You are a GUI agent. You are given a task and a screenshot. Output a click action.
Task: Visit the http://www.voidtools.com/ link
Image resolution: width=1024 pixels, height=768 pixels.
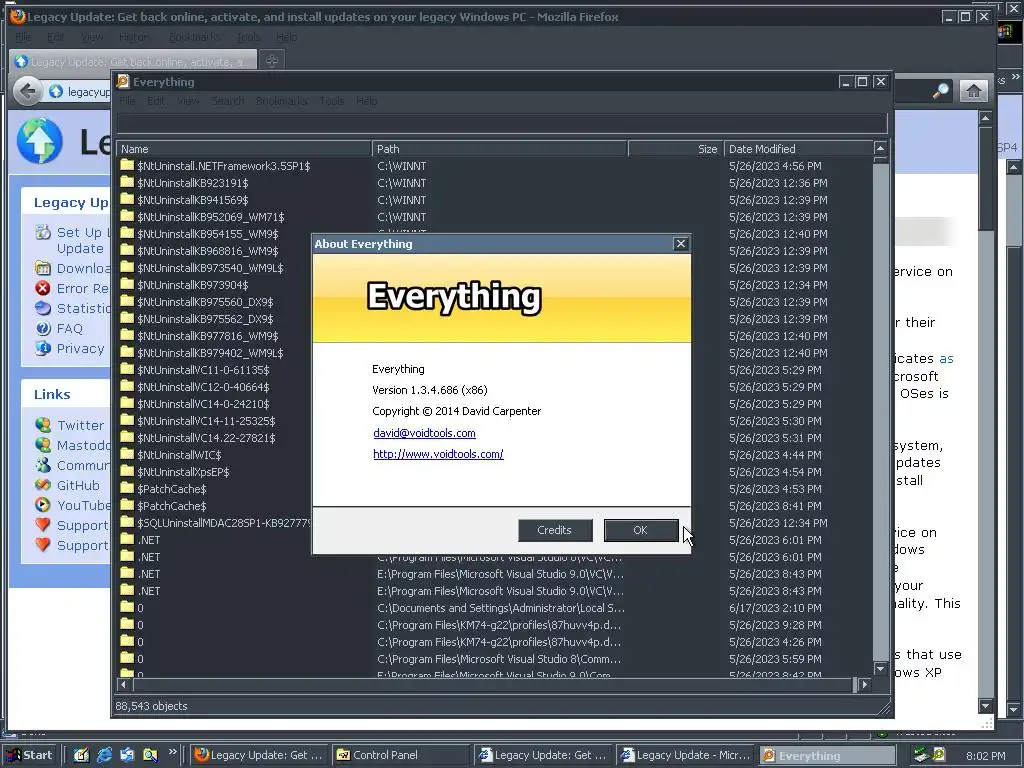pos(438,454)
